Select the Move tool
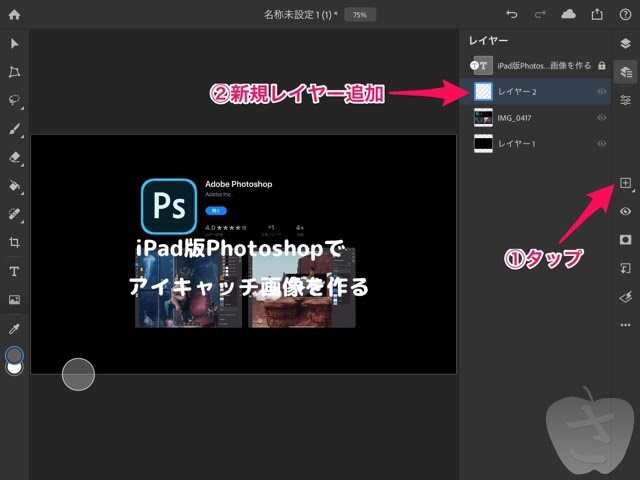Viewport: 640px width, 480px height. tap(14, 43)
